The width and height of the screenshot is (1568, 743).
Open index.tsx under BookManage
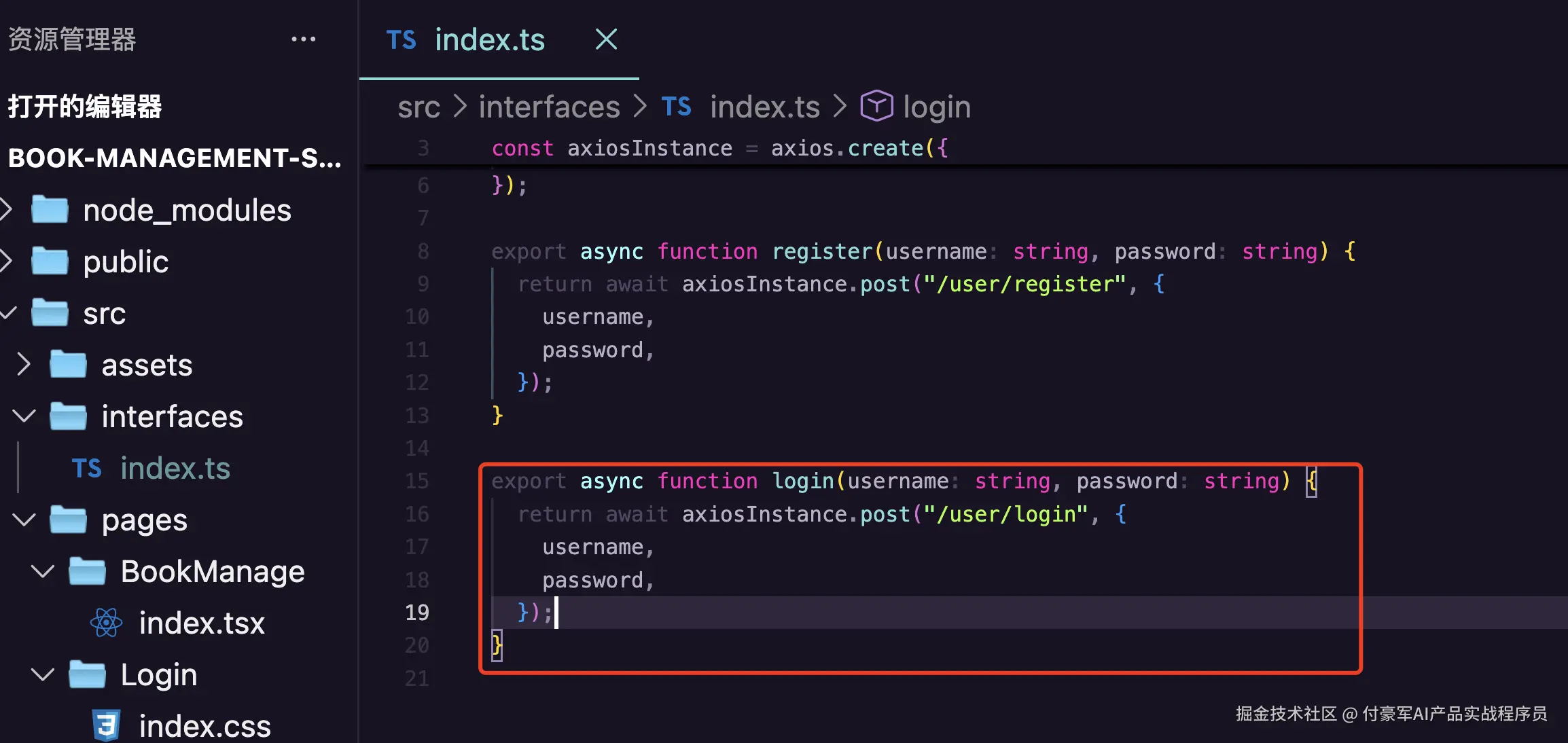click(x=202, y=623)
